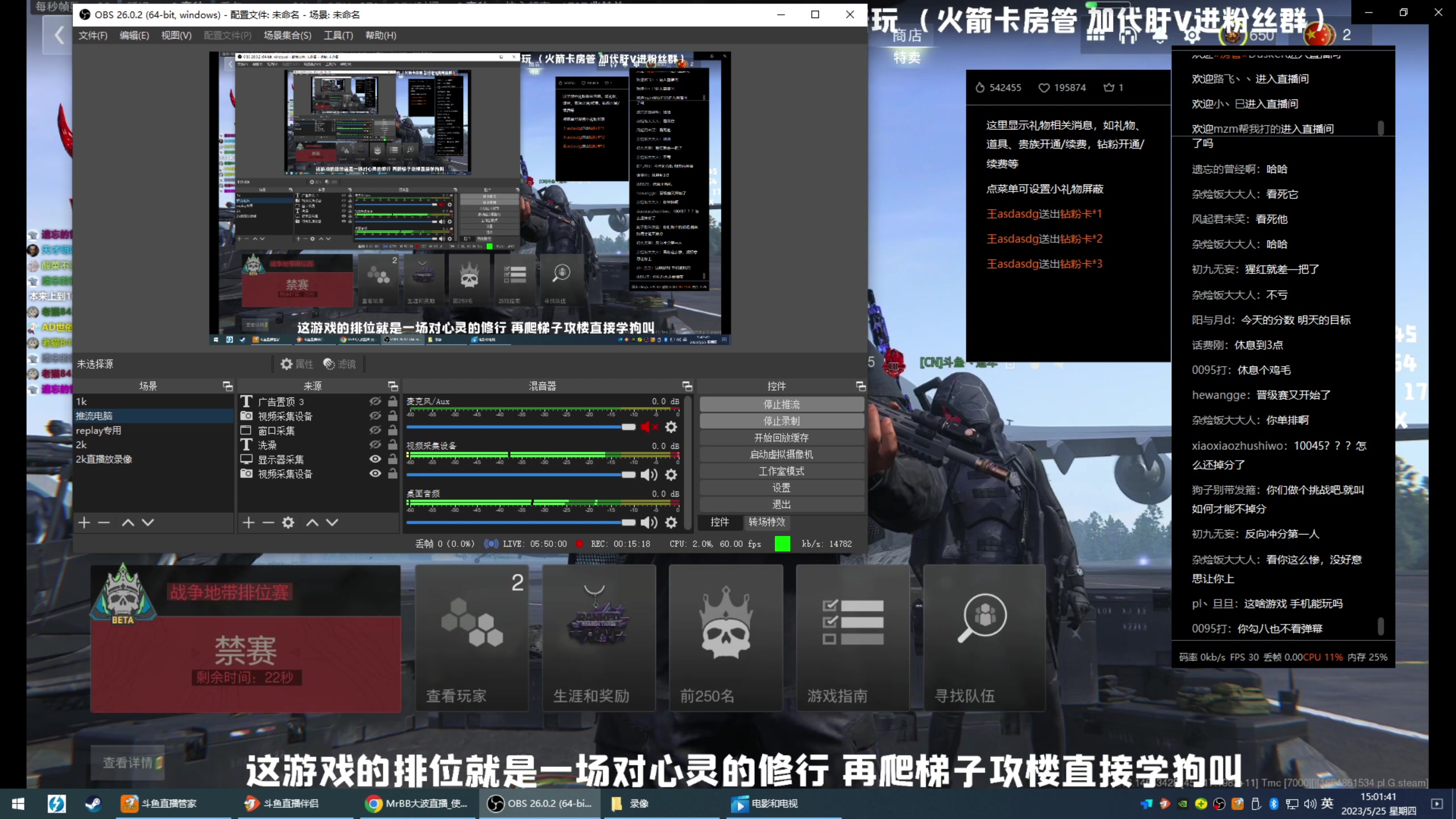Image resolution: width=1456 pixels, height=819 pixels.
Task: Mute the 桌面音频 mixer channel
Action: click(649, 522)
